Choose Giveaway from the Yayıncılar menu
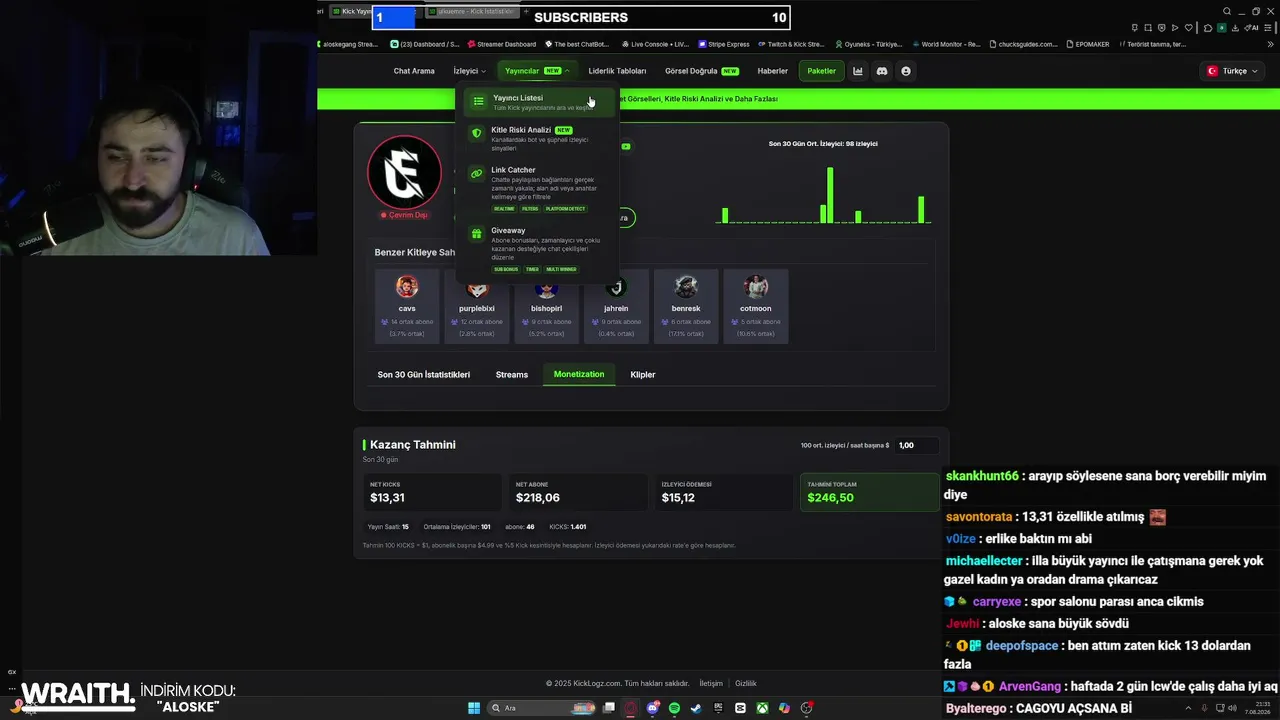1280x720 pixels. [x=538, y=249]
